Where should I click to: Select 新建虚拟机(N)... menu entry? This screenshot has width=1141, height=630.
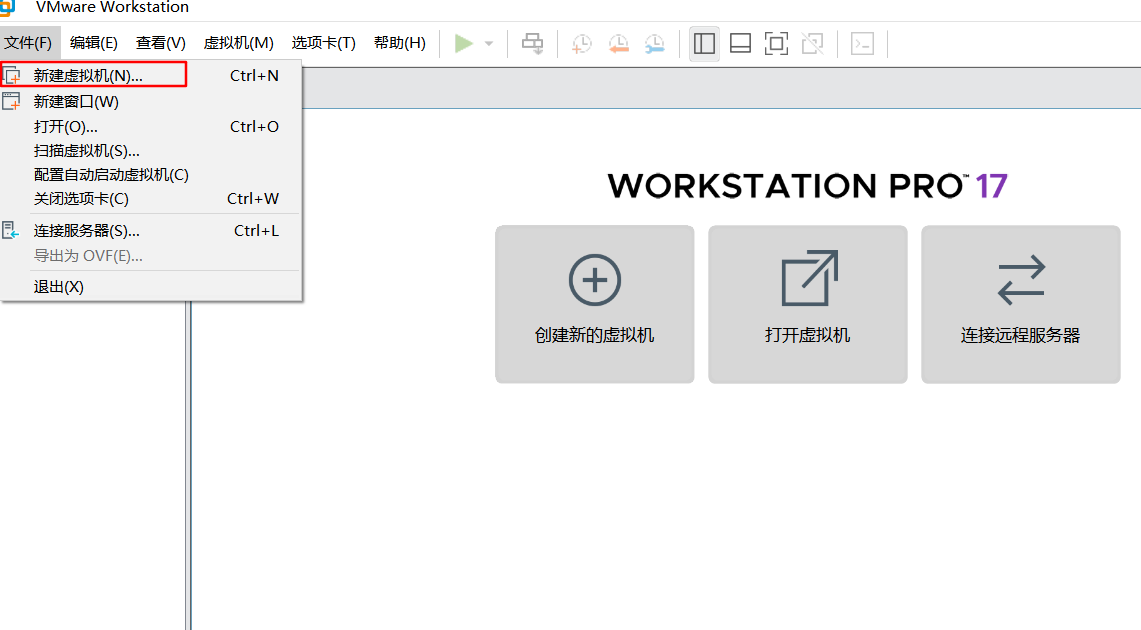[x=151, y=76]
